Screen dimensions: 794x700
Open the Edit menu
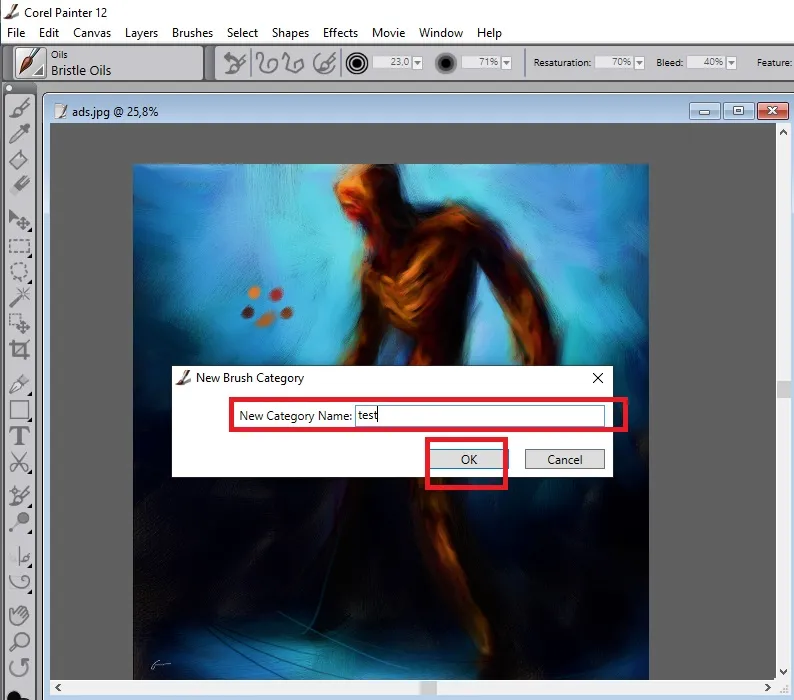click(49, 33)
